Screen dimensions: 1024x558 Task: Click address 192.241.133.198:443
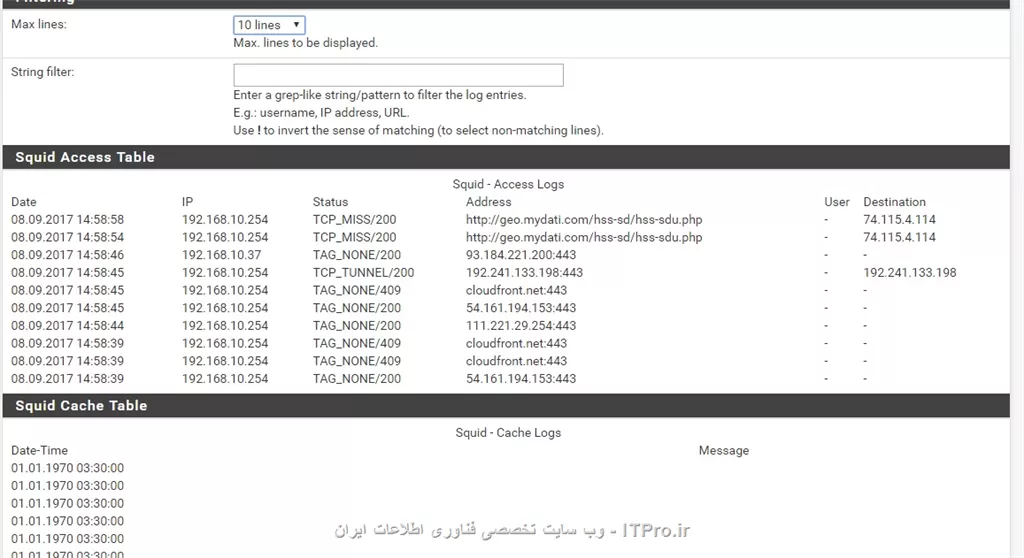coord(524,272)
